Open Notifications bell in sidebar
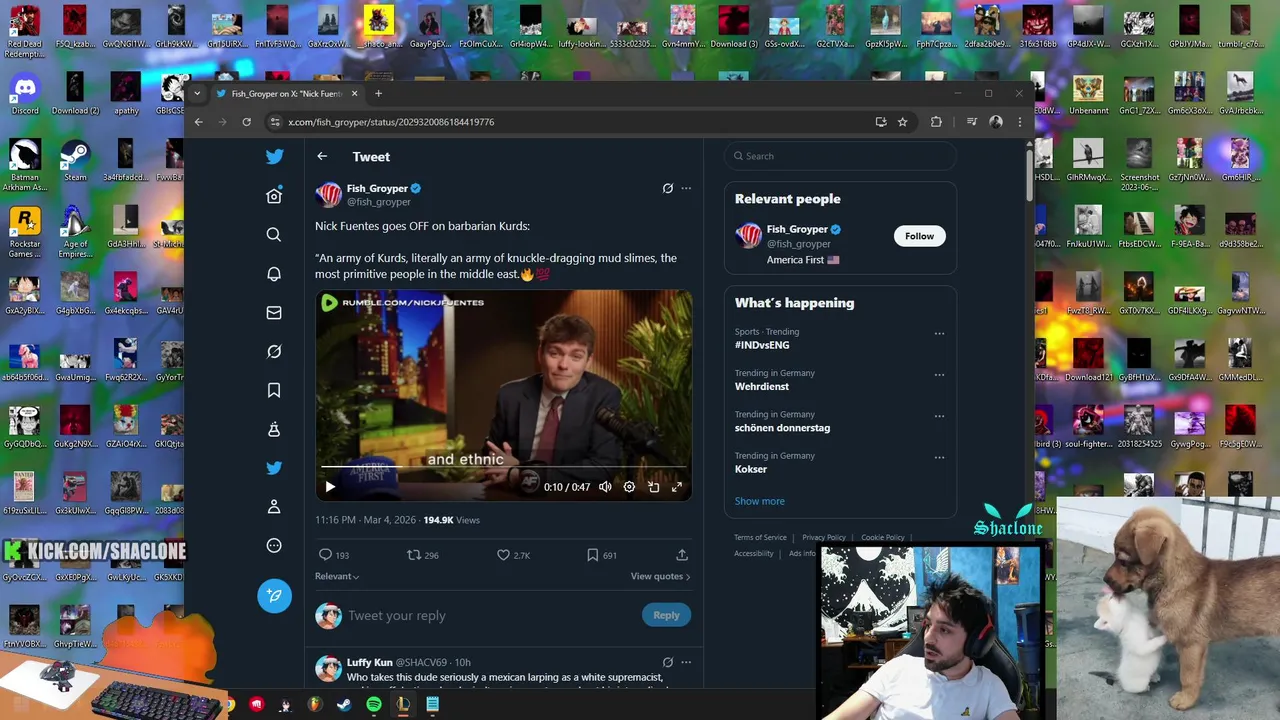Image resolution: width=1280 pixels, height=720 pixels. (274, 273)
